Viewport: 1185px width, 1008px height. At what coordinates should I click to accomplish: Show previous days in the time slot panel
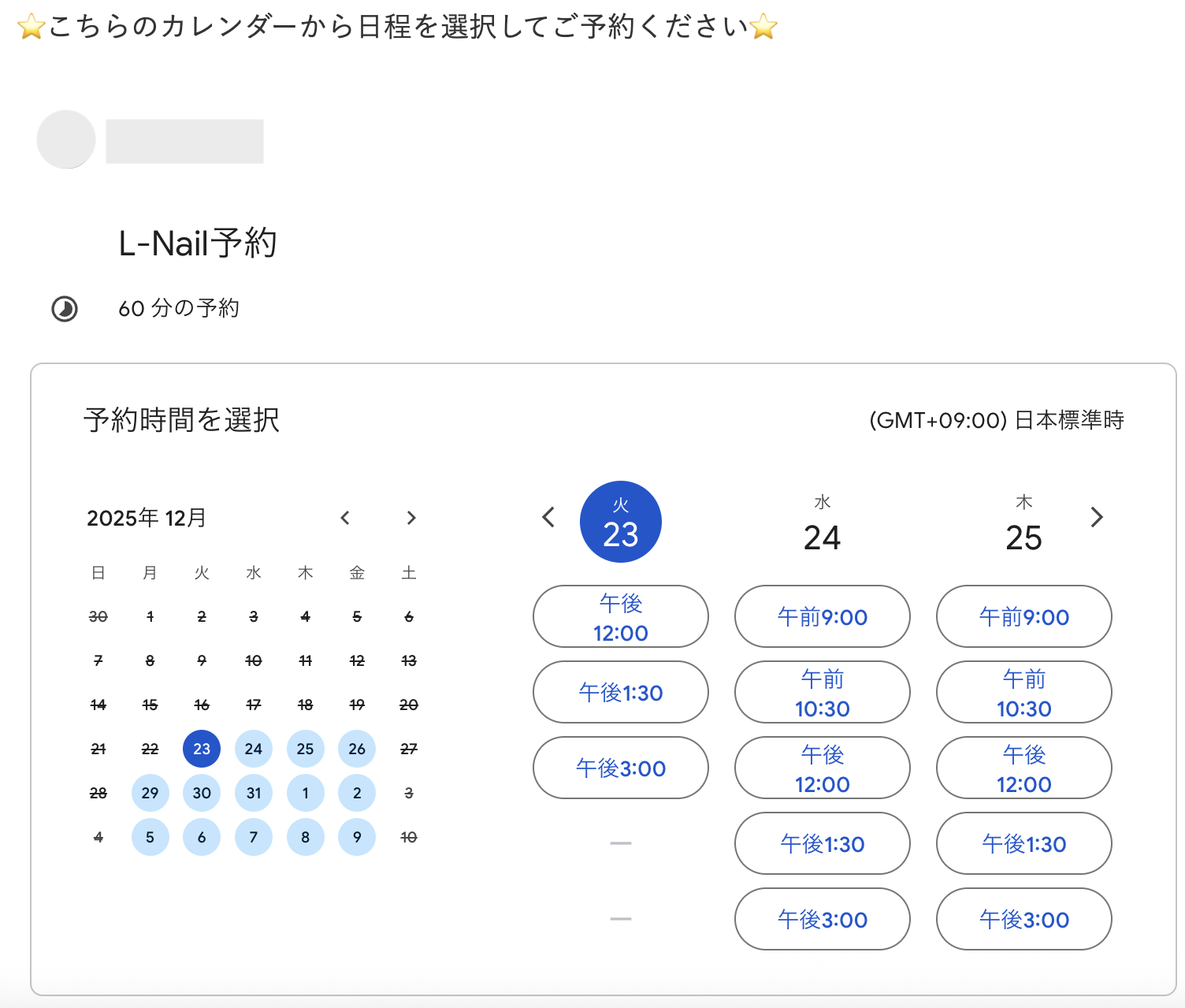tap(548, 518)
